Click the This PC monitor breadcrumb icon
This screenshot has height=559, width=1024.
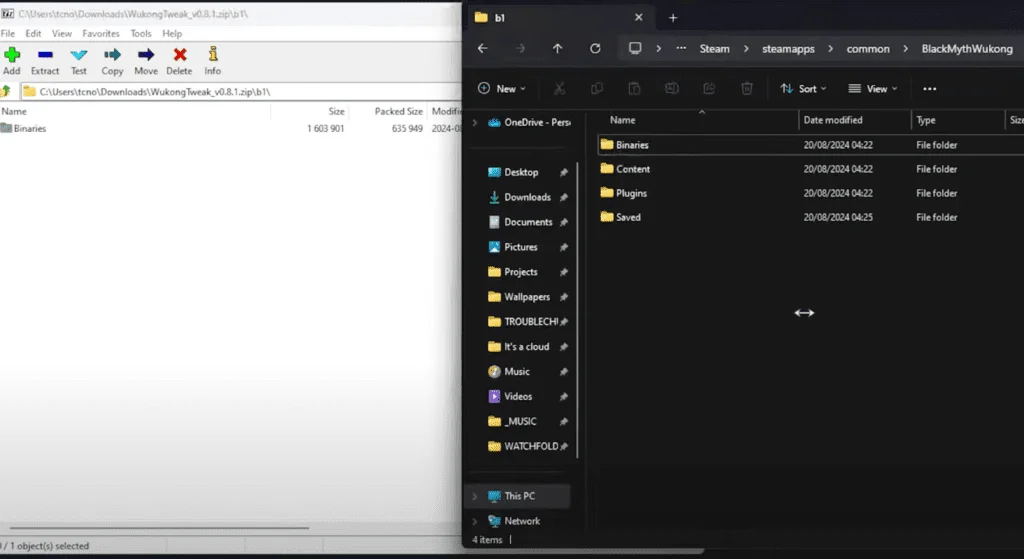tap(635, 48)
